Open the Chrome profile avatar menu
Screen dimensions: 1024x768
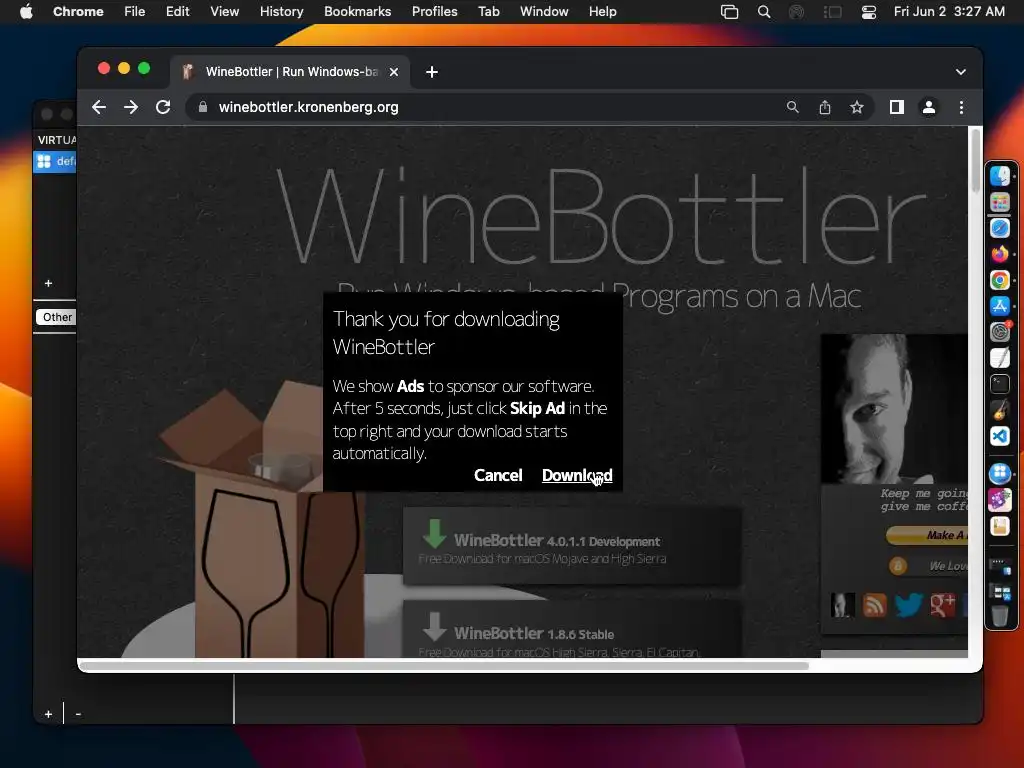click(929, 107)
